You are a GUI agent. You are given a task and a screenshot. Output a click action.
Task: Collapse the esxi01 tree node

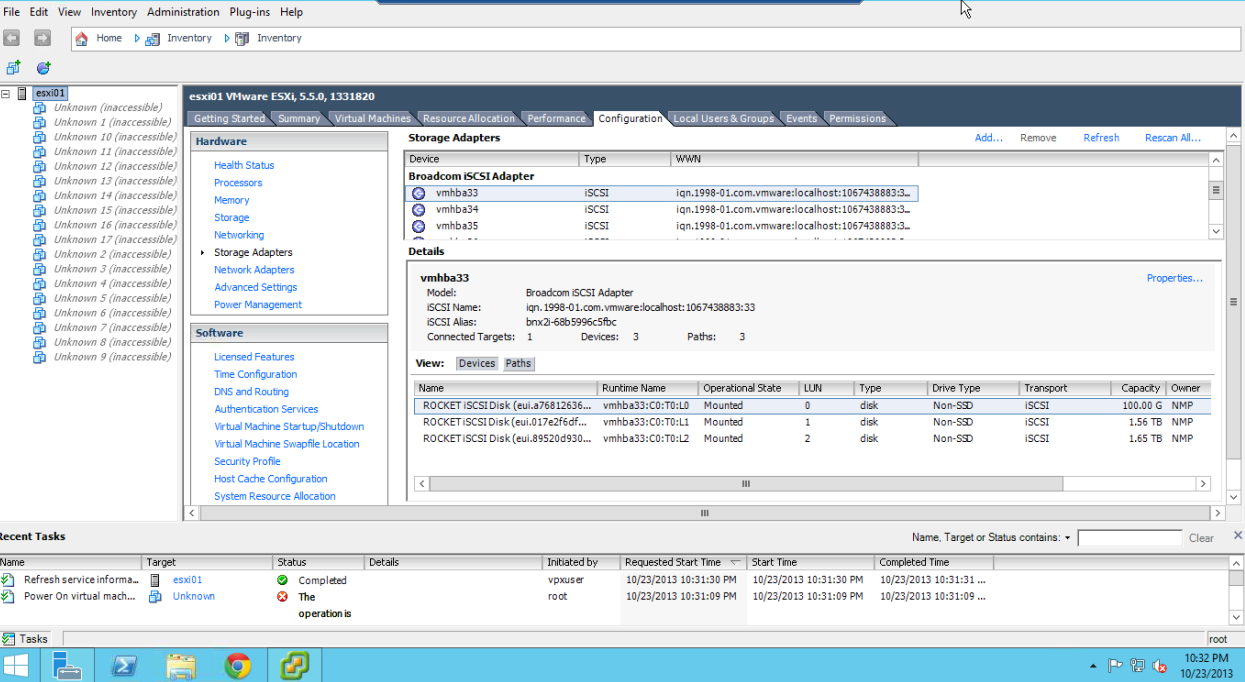(6, 93)
